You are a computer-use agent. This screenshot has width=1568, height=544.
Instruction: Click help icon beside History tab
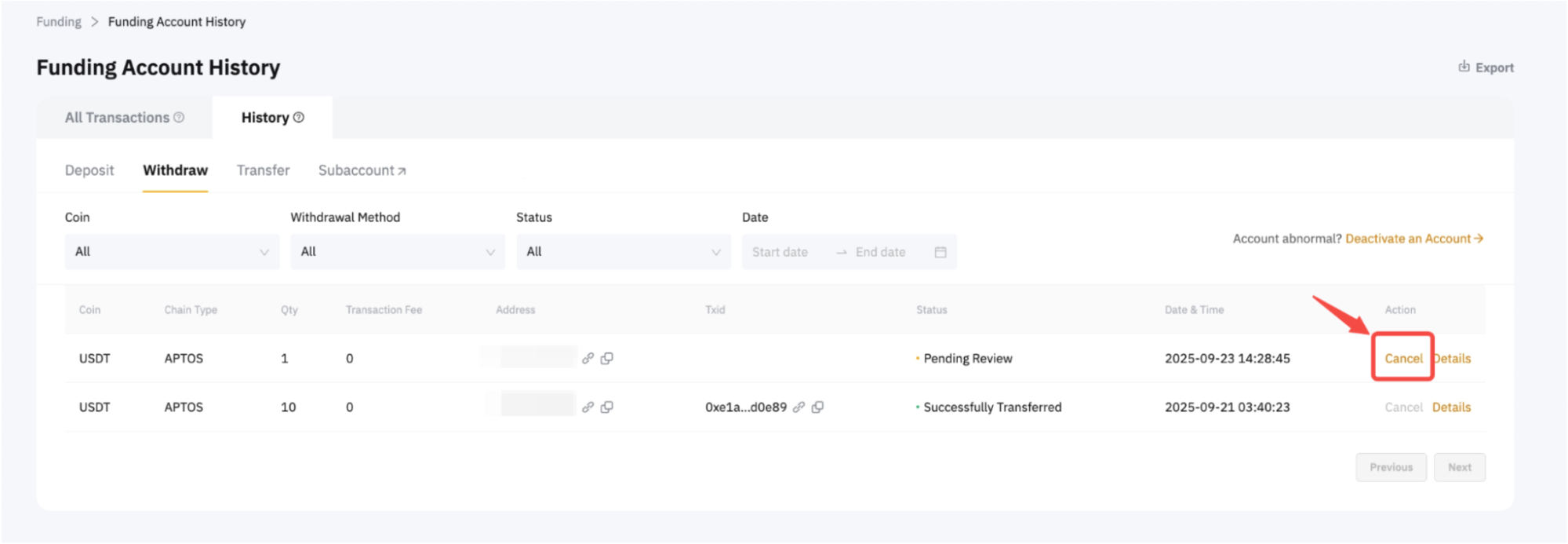pos(299,117)
